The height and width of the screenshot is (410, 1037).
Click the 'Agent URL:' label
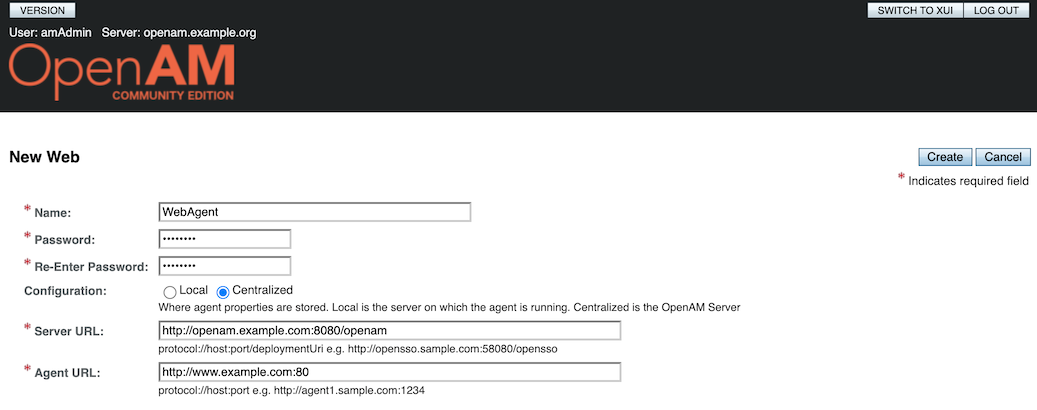67,373
